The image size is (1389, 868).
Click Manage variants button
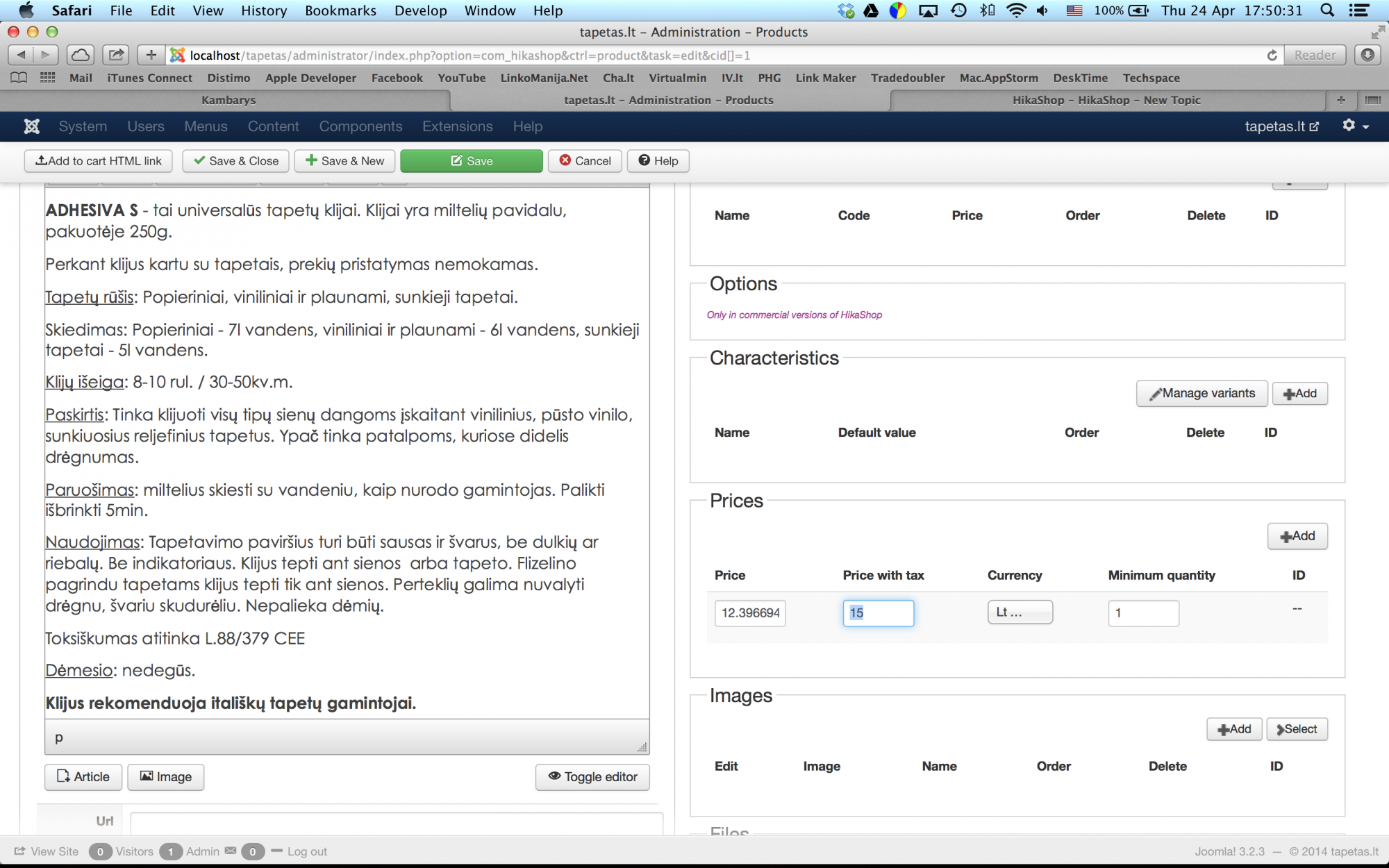[x=1201, y=394]
